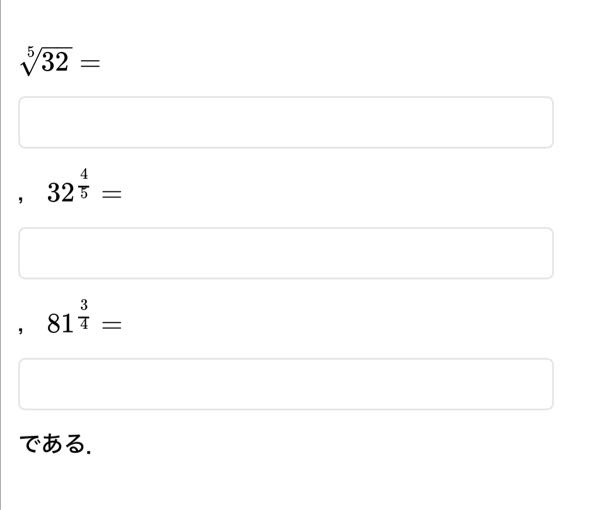Click the equals sign after 81 to the 3/4
Viewport: 600px width, 510px height.
click(112, 324)
